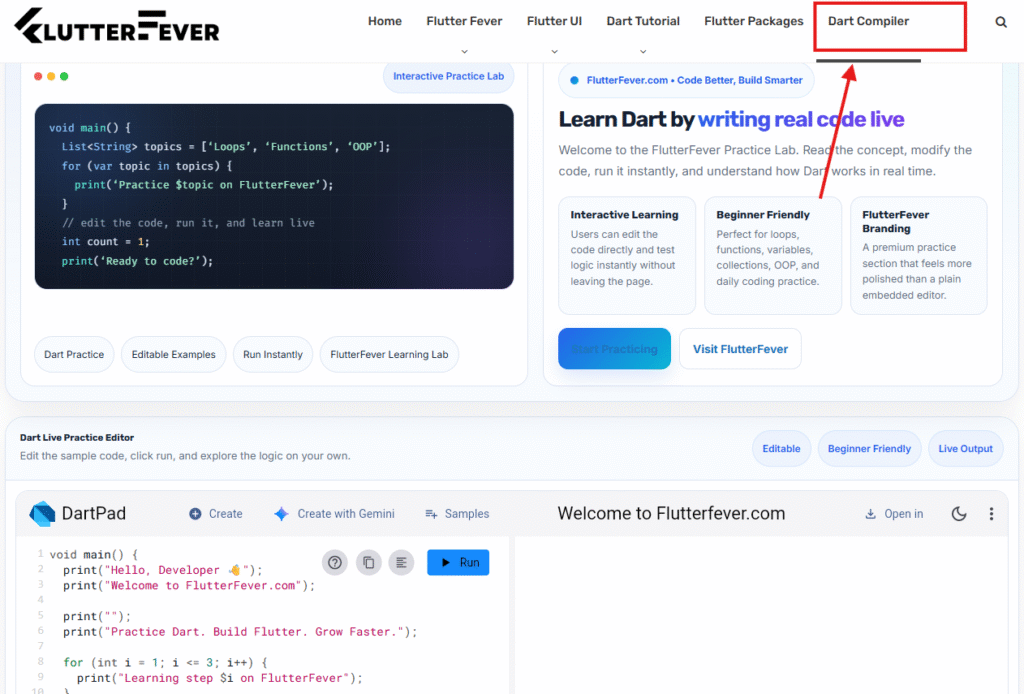This screenshot has width=1024, height=694.
Task: Open the 'Open in' export menu
Action: click(894, 514)
